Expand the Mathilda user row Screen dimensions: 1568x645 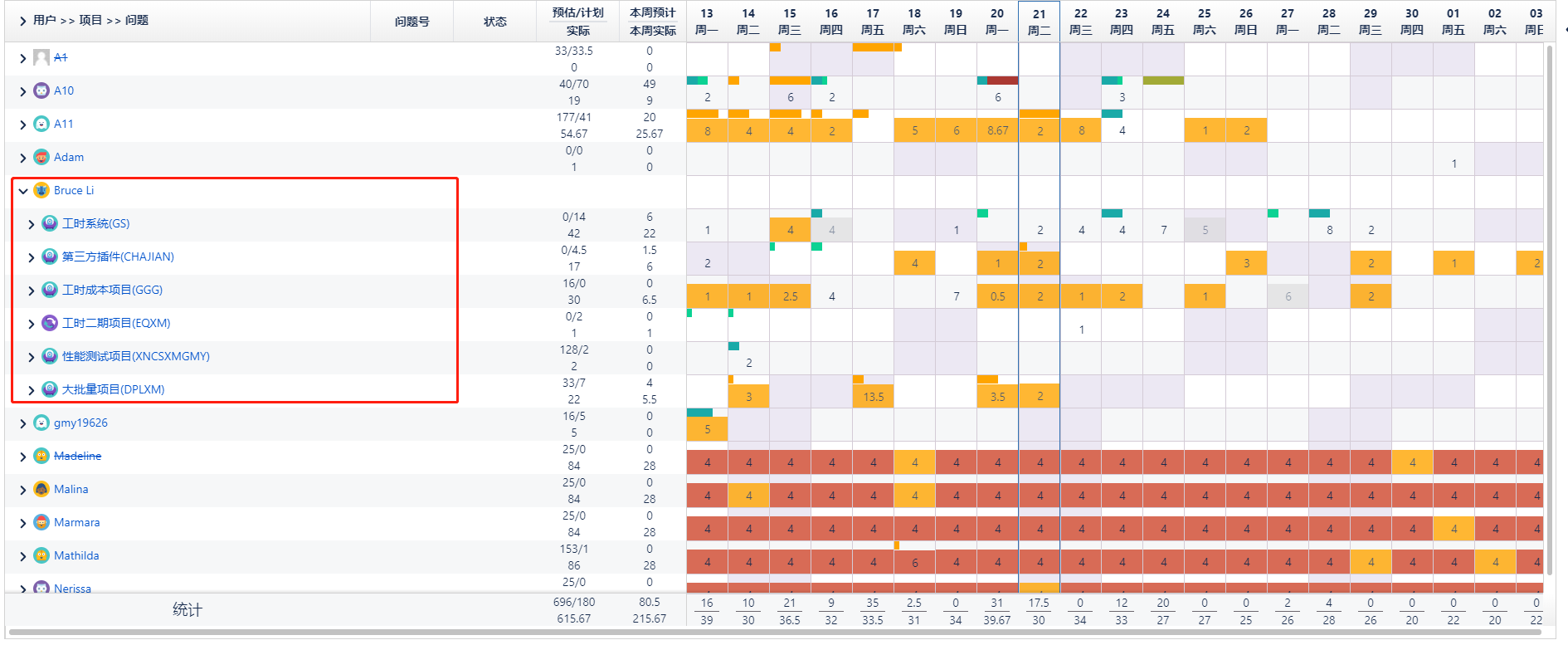23,555
